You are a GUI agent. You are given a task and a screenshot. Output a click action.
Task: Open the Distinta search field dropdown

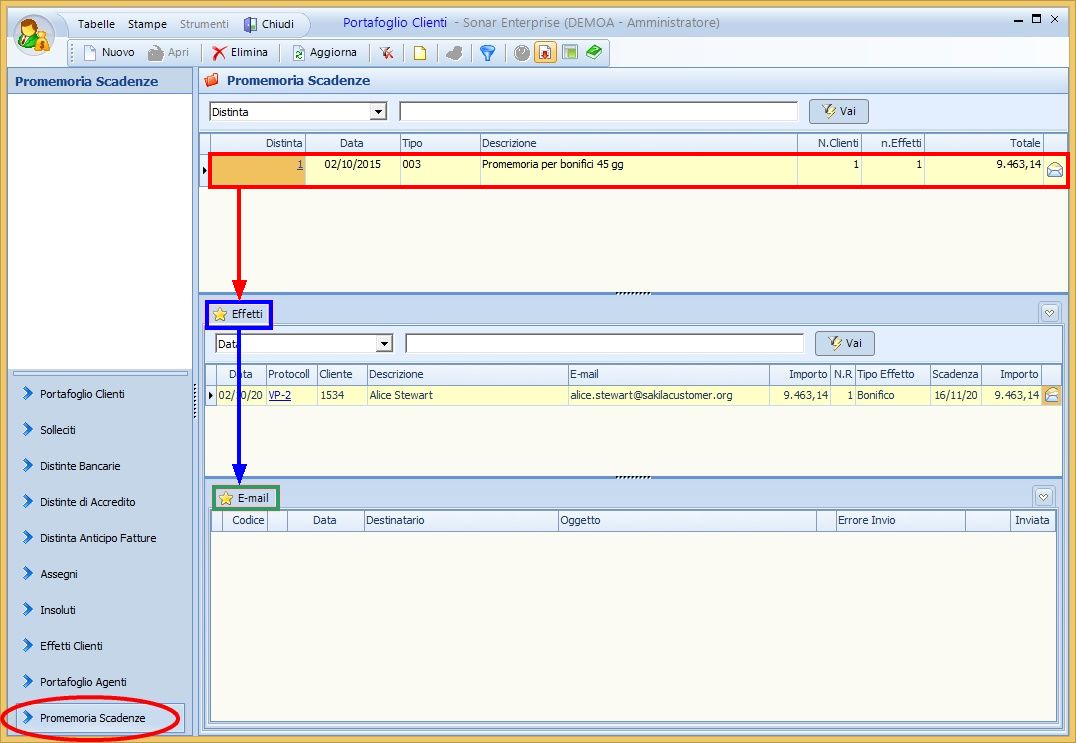[378, 112]
